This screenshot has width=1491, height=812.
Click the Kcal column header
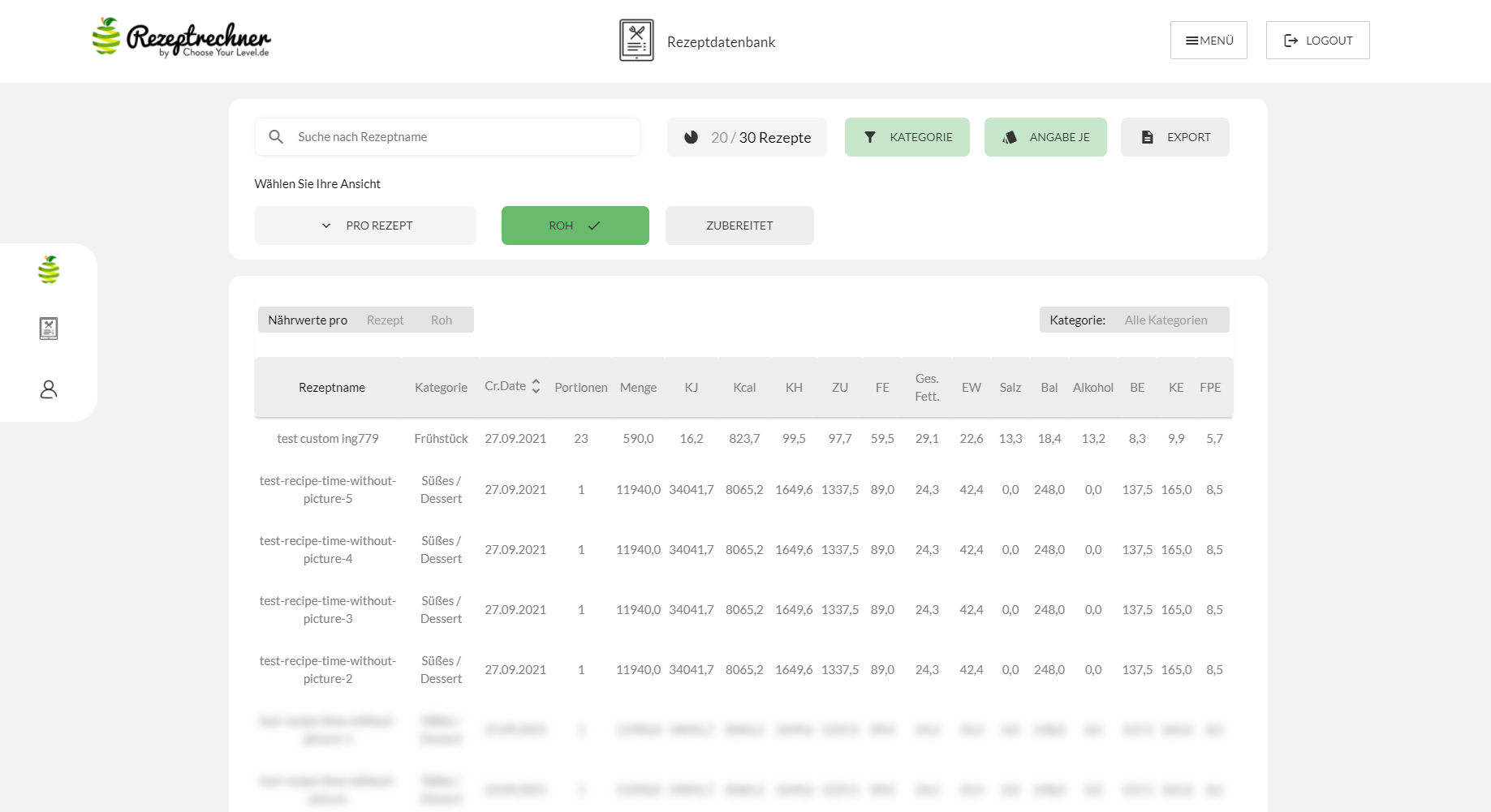point(744,388)
